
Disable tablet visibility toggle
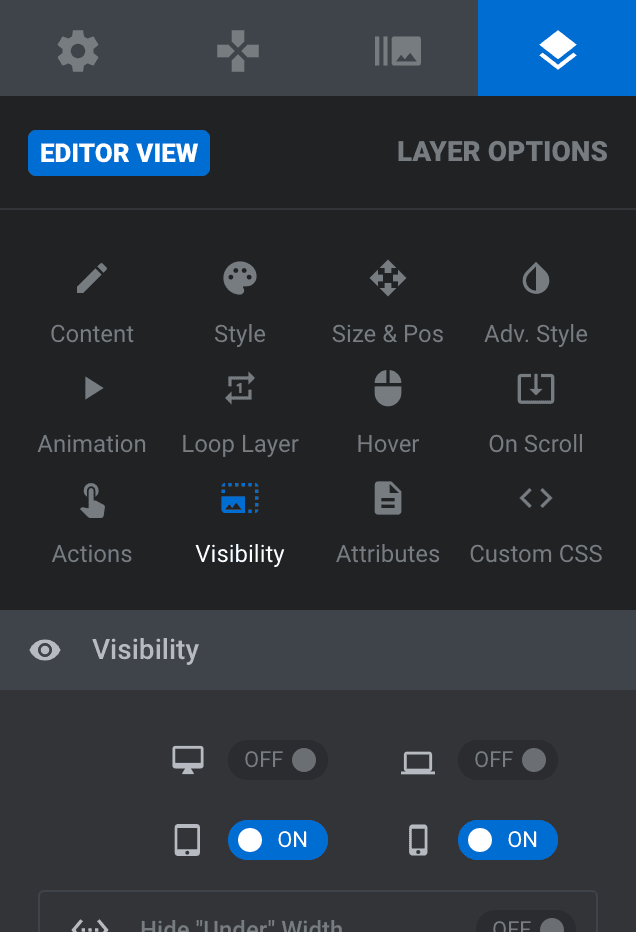coord(278,840)
